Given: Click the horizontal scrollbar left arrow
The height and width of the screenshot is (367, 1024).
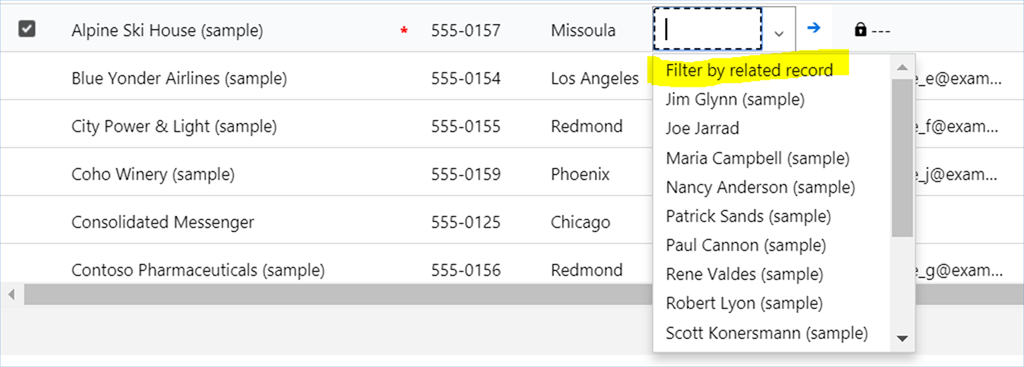Looking at the screenshot, I should pyautogui.click(x=10, y=295).
